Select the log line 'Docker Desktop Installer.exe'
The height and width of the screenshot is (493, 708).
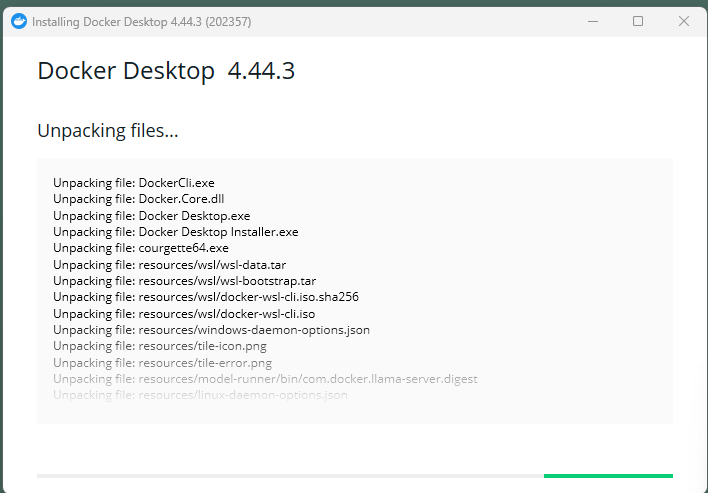coord(176,232)
